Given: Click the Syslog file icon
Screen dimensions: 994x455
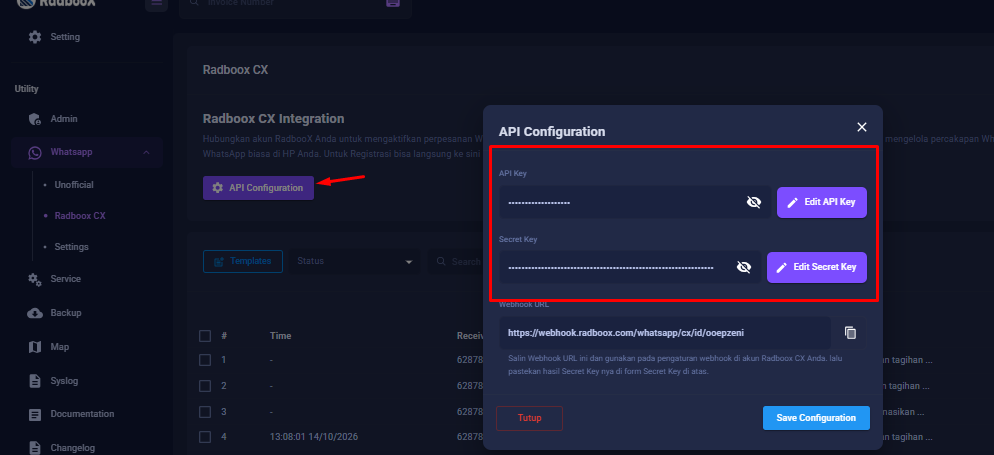Looking at the screenshot, I should 35,381.
